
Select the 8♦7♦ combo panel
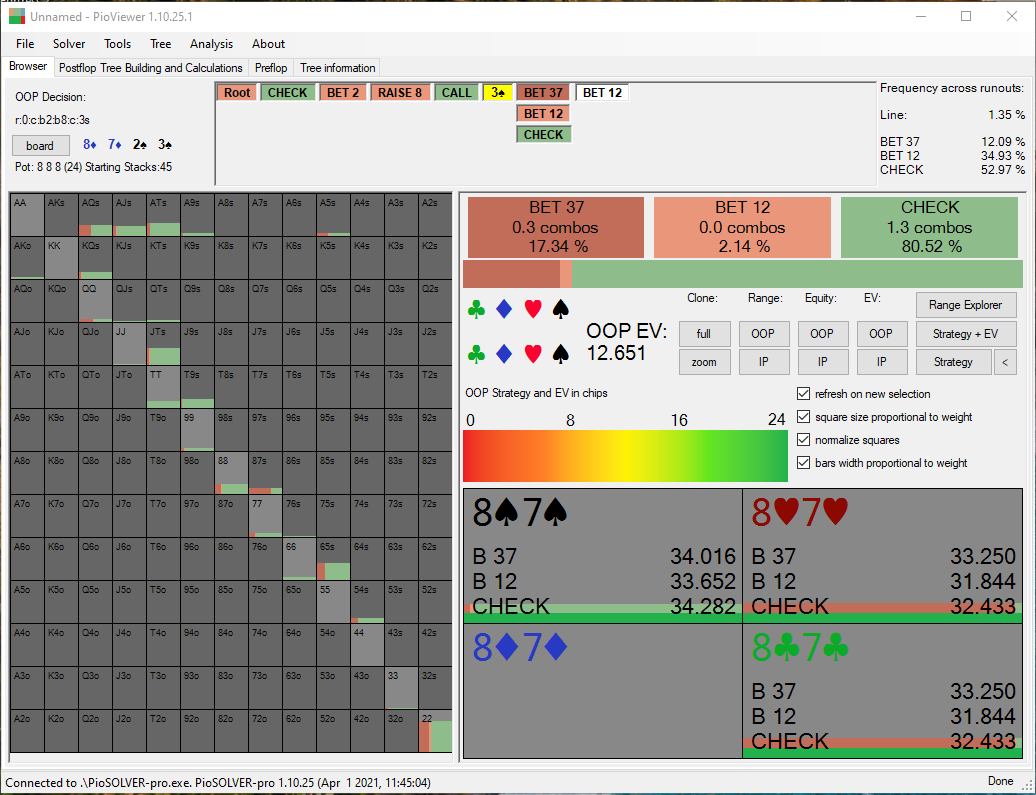point(603,691)
